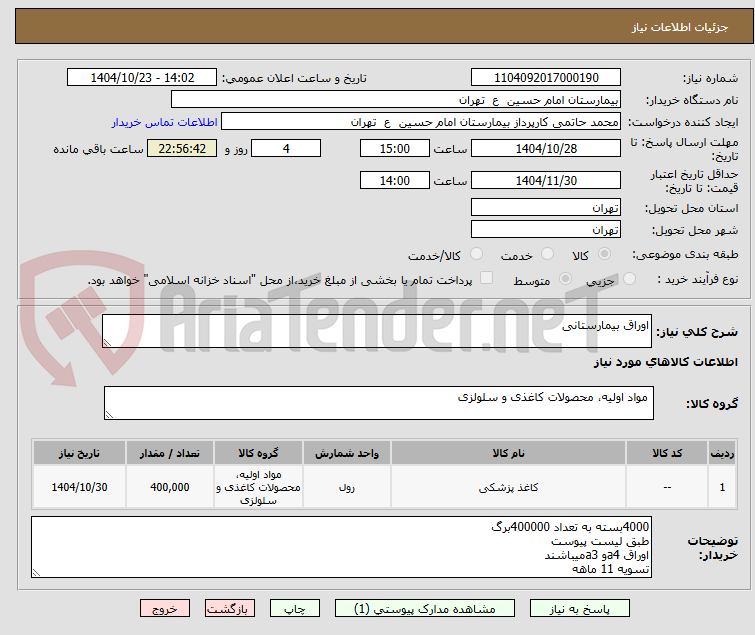Click the delivery city field تهران
Screen dimensions: 755x635
546,230
